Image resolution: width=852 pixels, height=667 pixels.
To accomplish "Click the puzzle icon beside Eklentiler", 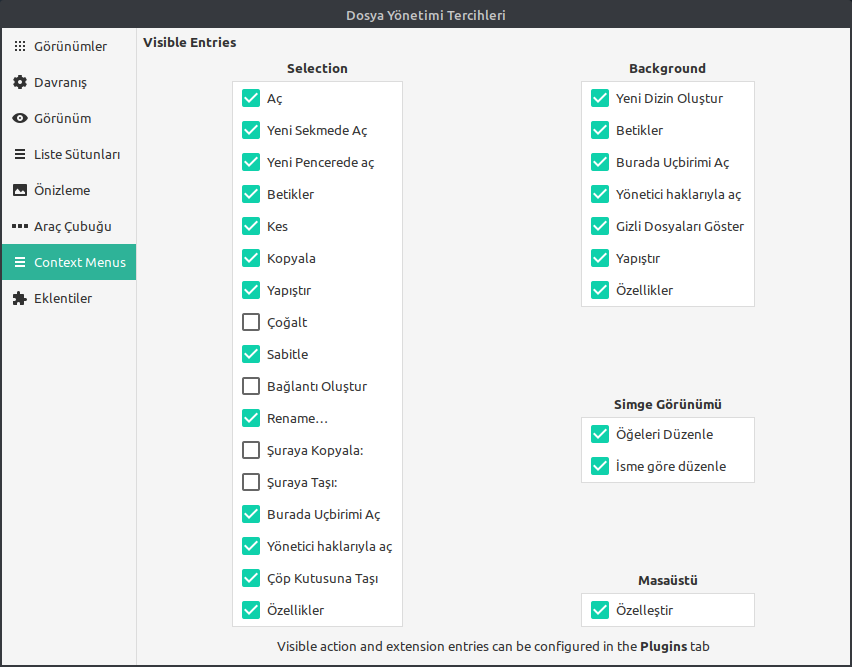I will click(20, 298).
